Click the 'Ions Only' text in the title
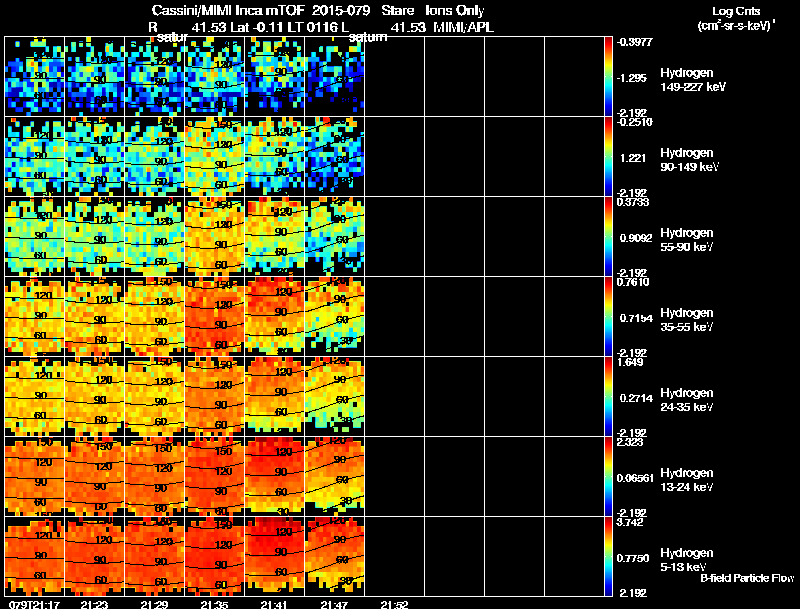The width and height of the screenshot is (800, 609). coord(455,11)
